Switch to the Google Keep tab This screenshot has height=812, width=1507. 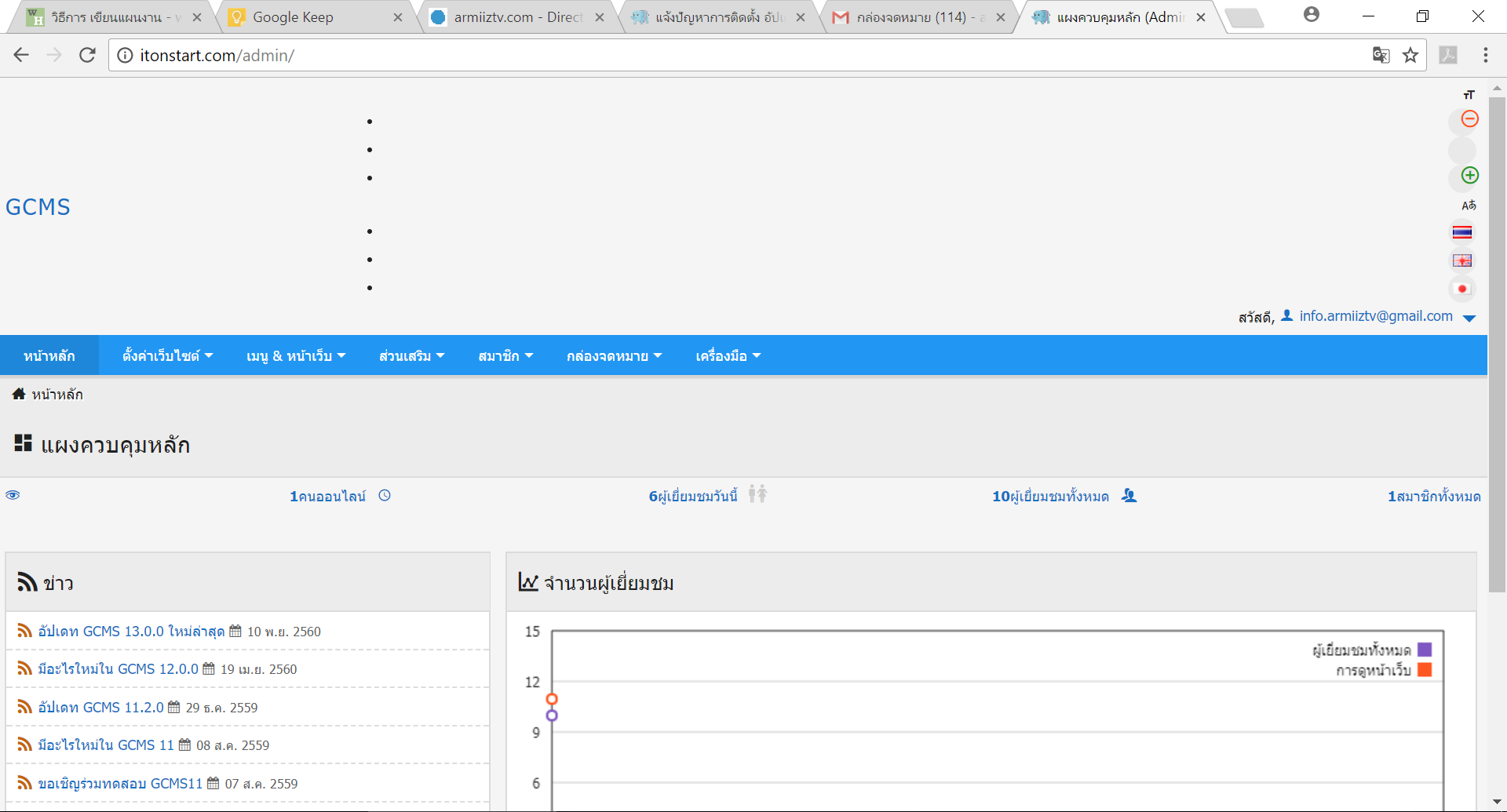click(314, 17)
